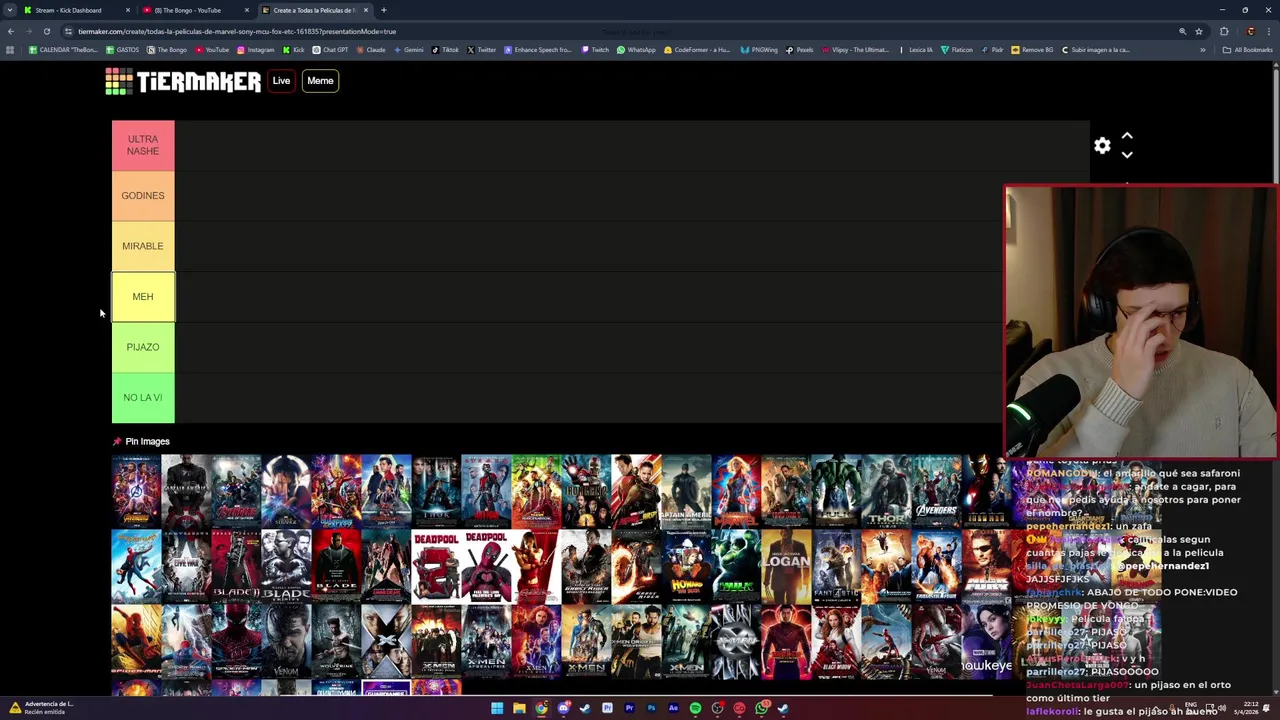Click the browser back arrow
1280x720 pixels.
(10, 31)
